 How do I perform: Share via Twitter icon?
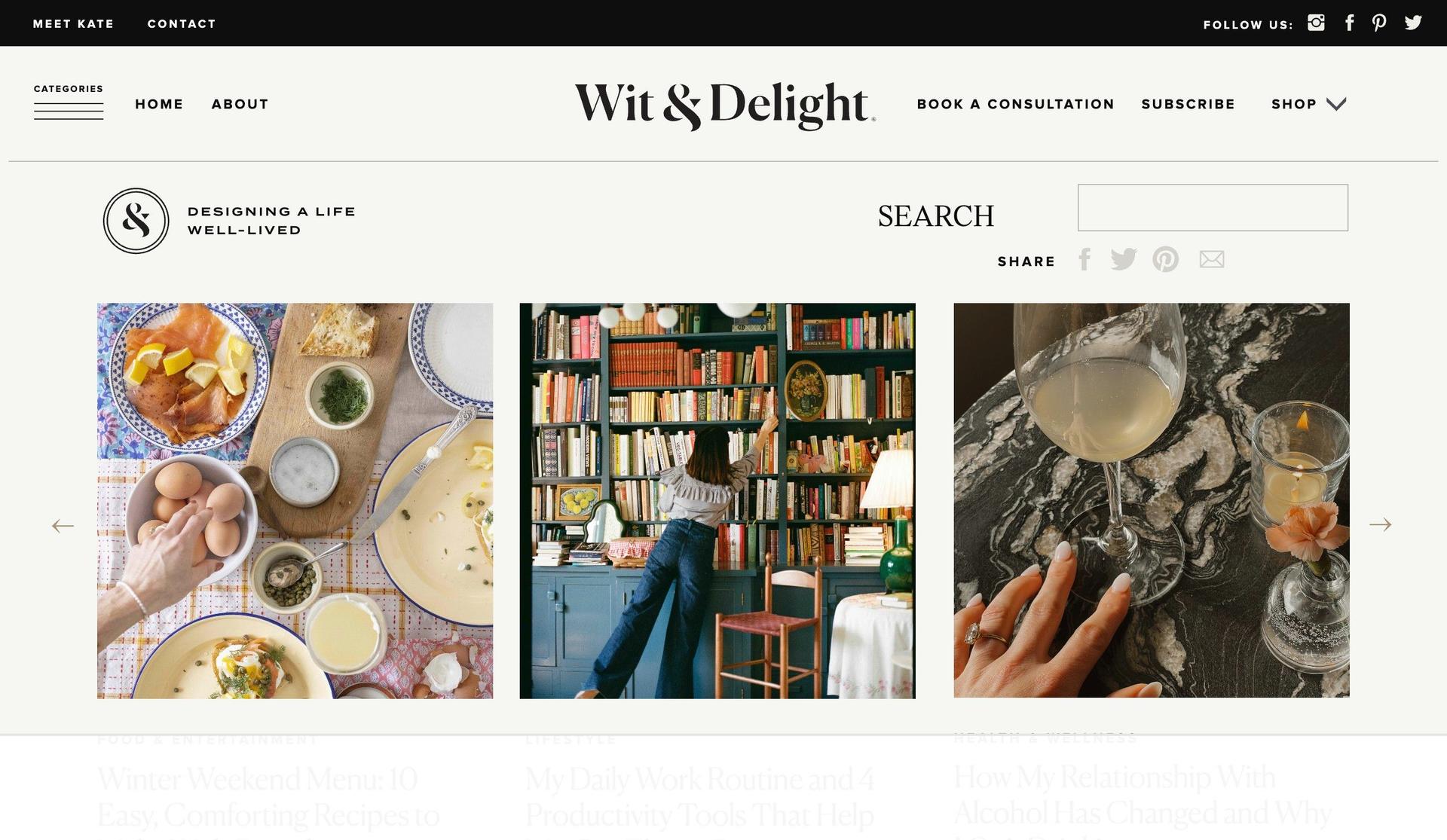(1124, 259)
